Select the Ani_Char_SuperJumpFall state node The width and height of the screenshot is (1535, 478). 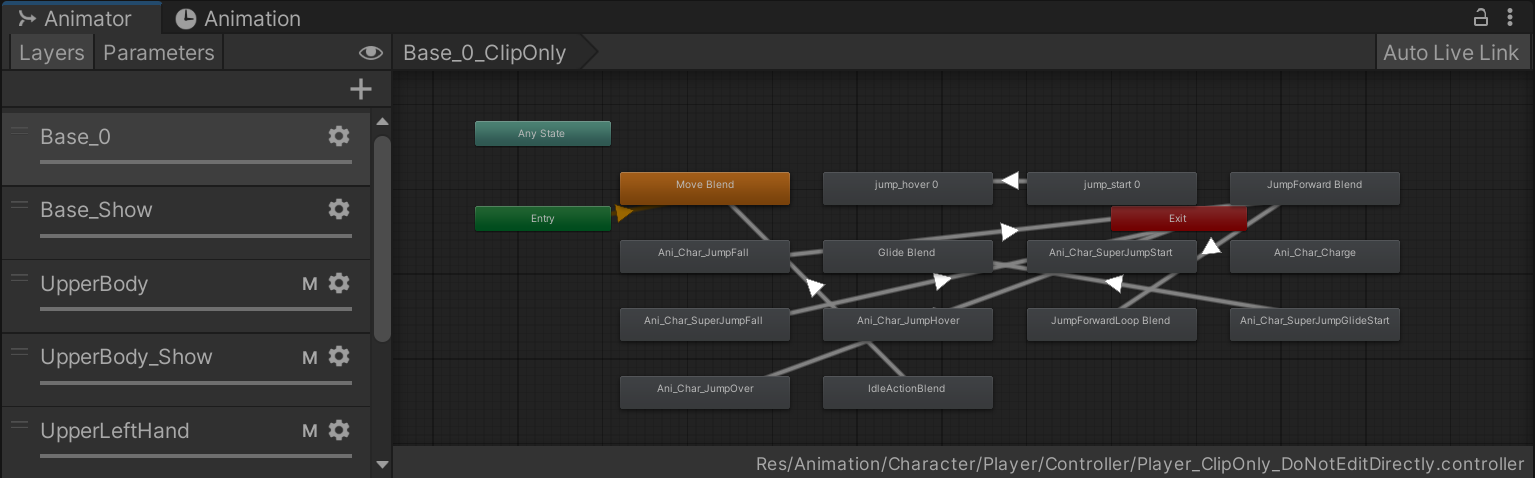705,324
